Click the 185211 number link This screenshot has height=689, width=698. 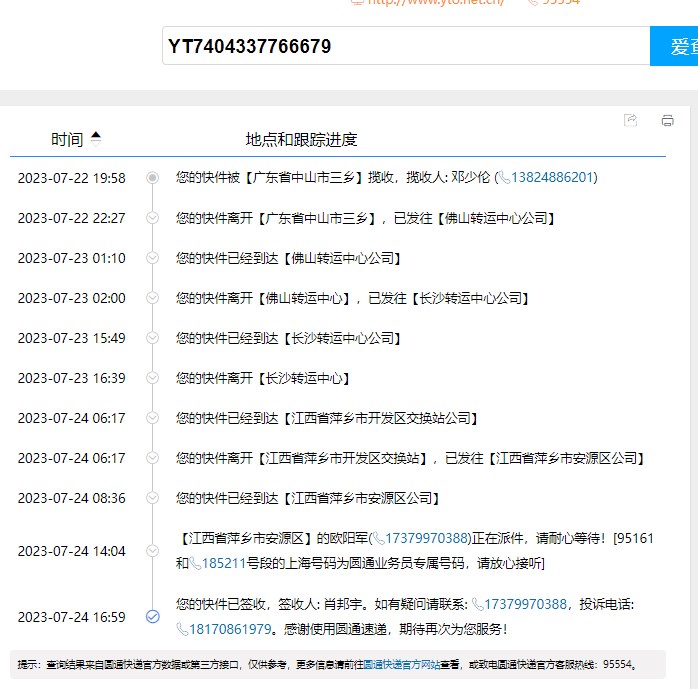tap(224, 563)
